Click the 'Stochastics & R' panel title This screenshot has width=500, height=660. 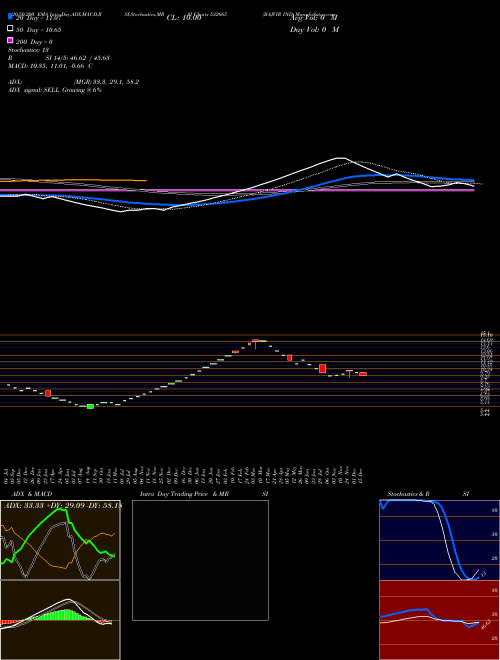tap(408, 494)
